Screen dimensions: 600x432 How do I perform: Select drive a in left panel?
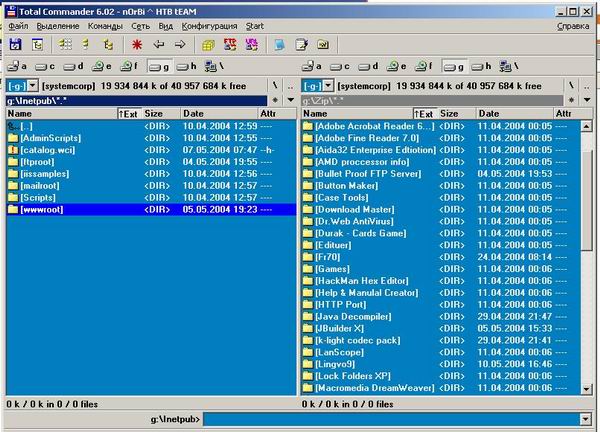point(18,67)
